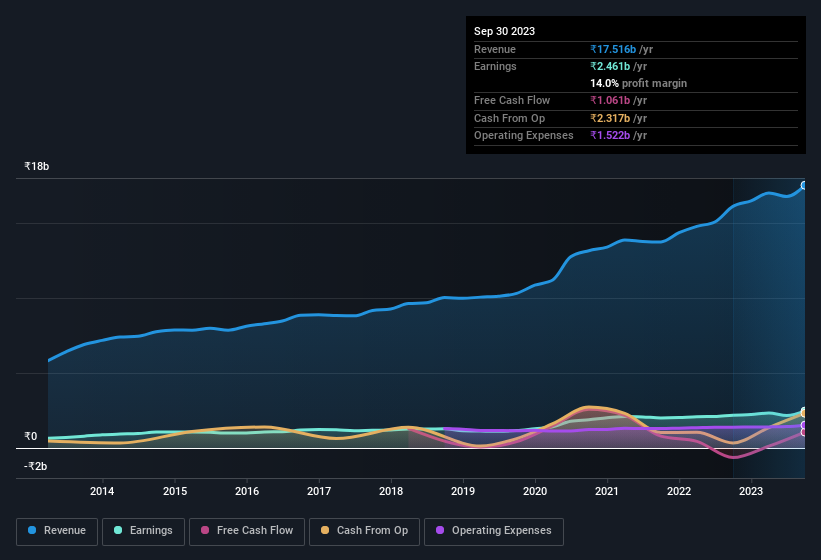Screen dimensions: 821x560
Task: Click the Sep 30 2023 tooltip date
Action: (504, 31)
